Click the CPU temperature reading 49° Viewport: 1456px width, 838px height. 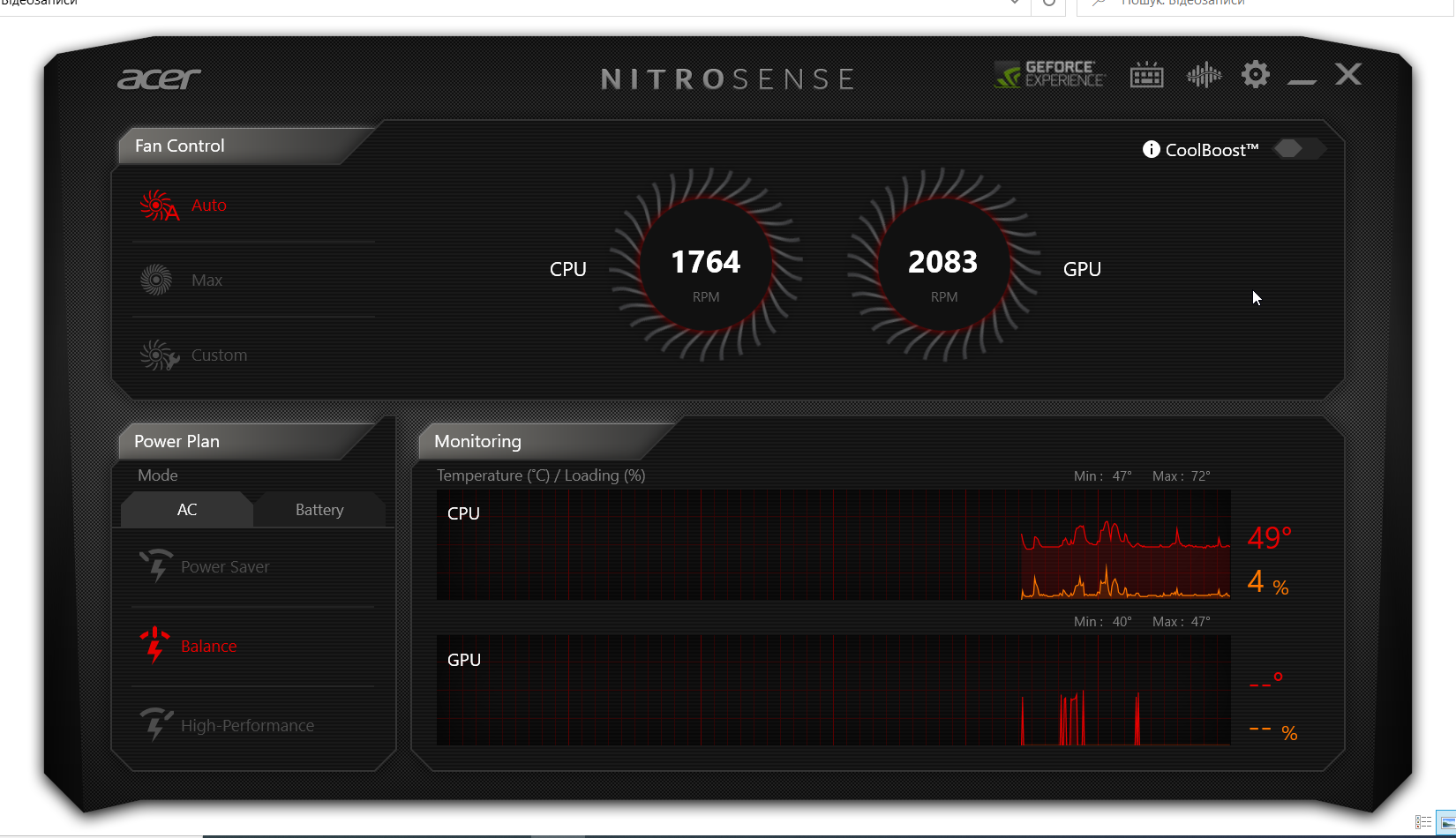[x=1270, y=537]
